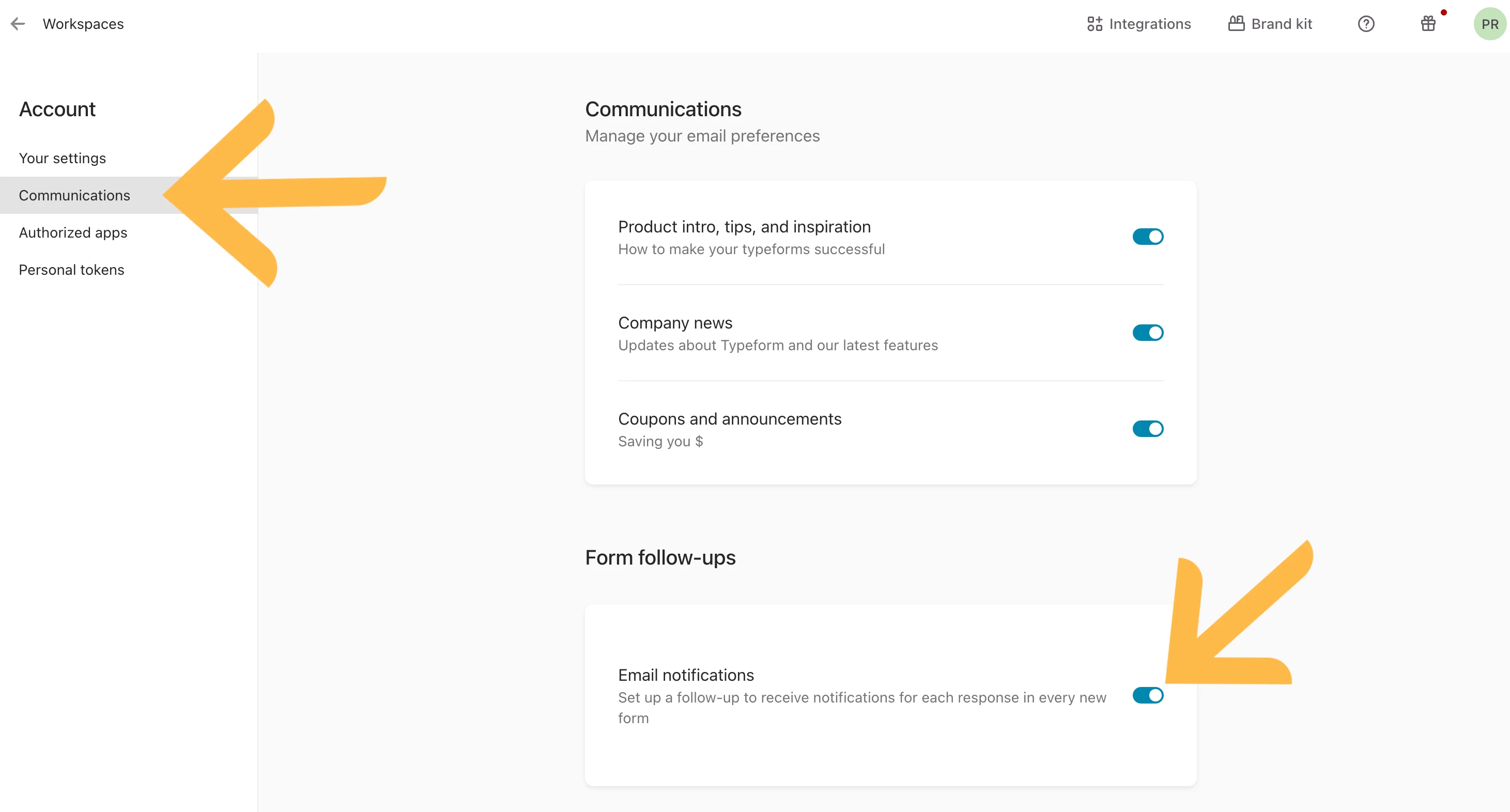Image resolution: width=1510 pixels, height=812 pixels.
Task: Open the PR profile avatar
Action: pos(1489,24)
